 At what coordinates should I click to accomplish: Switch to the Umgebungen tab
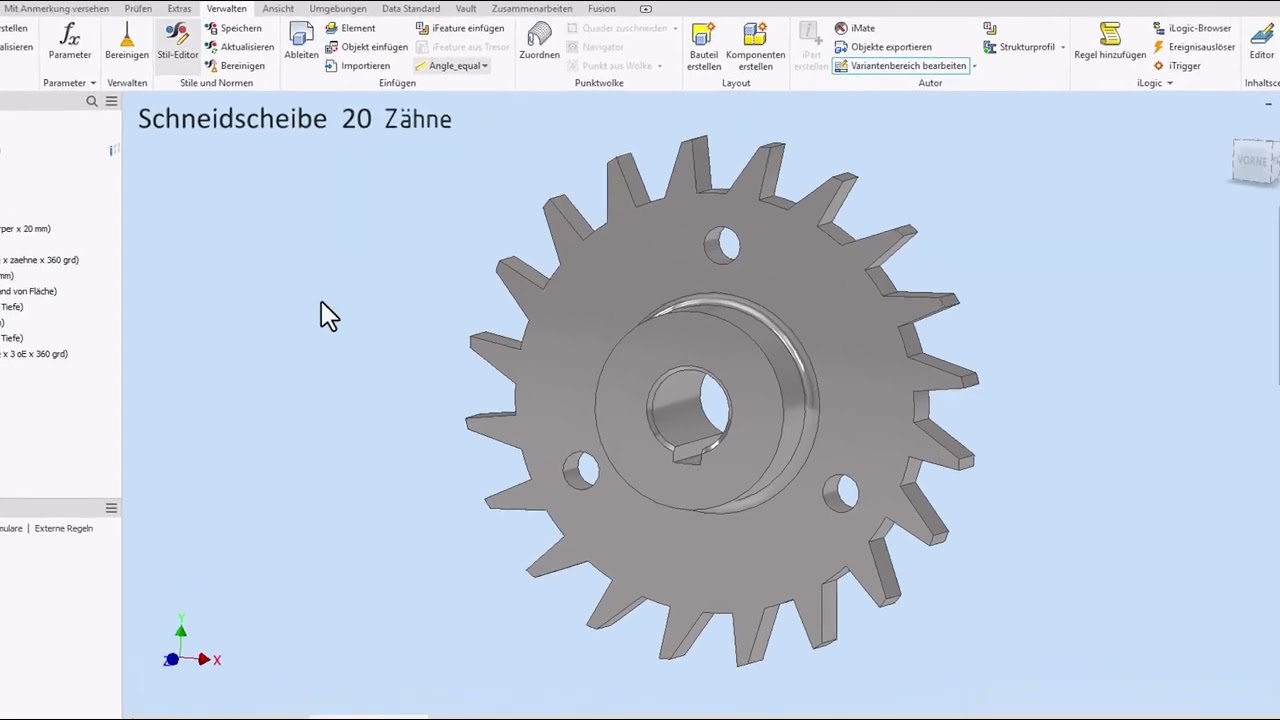pyautogui.click(x=338, y=9)
